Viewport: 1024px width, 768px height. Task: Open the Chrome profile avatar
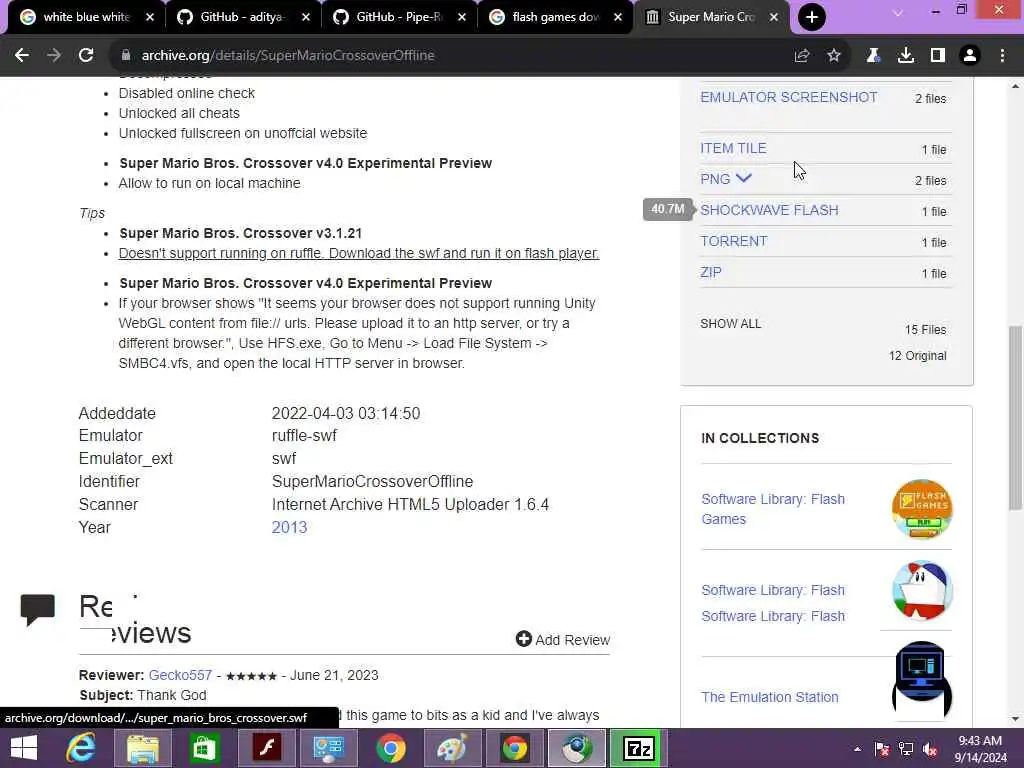coord(970,56)
